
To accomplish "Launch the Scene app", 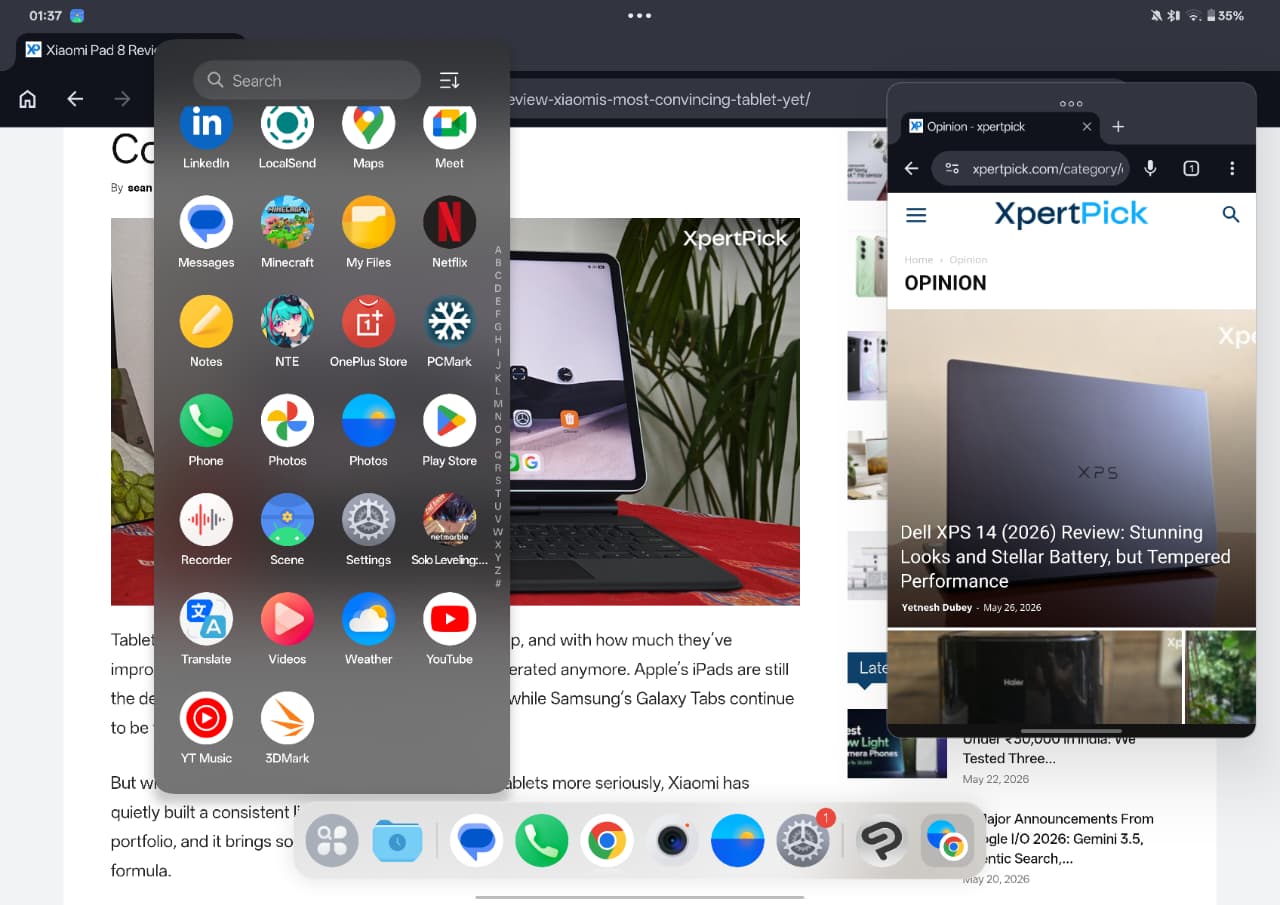I will click(x=287, y=519).
